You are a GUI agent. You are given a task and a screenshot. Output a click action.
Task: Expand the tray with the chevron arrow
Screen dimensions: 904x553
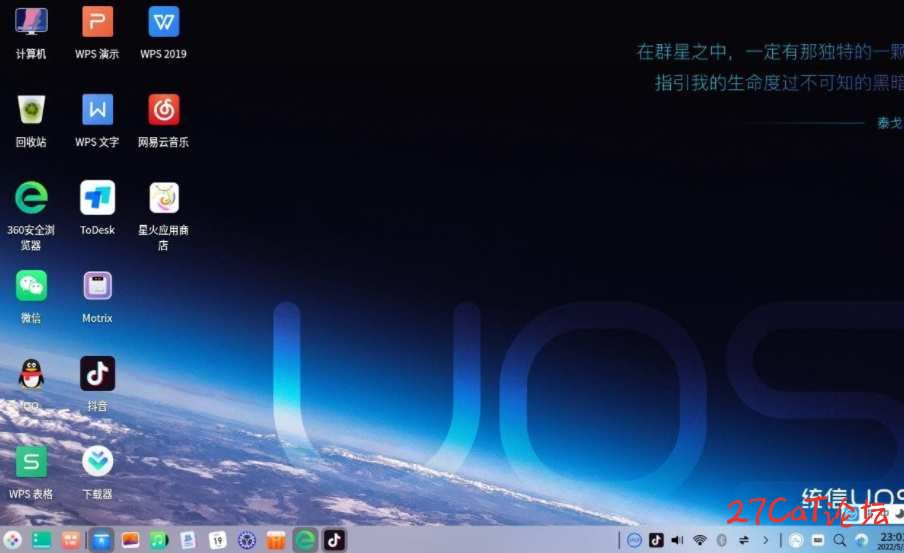point(766,540)
